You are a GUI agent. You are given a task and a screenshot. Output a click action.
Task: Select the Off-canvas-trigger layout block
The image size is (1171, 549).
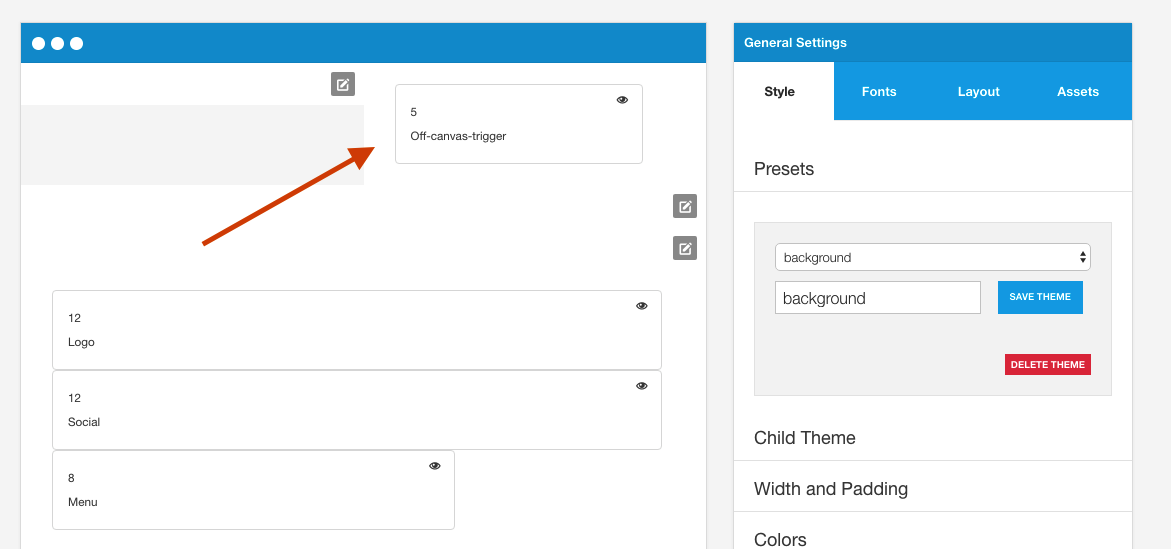point(518,124)
